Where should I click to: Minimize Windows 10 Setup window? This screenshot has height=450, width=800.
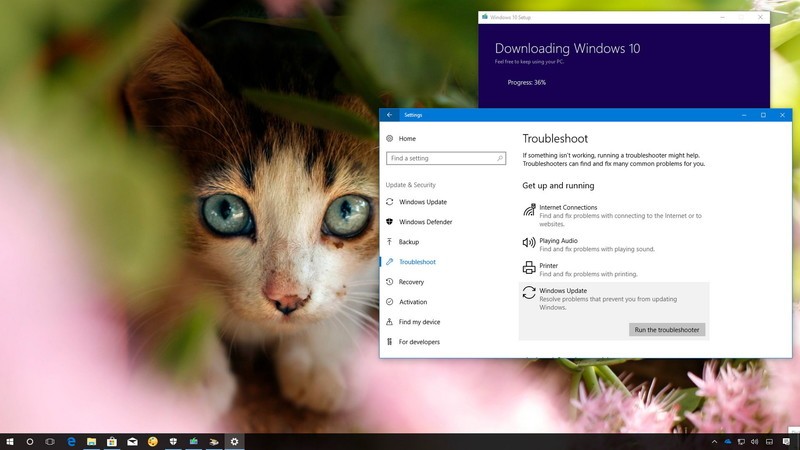[722, 17]
